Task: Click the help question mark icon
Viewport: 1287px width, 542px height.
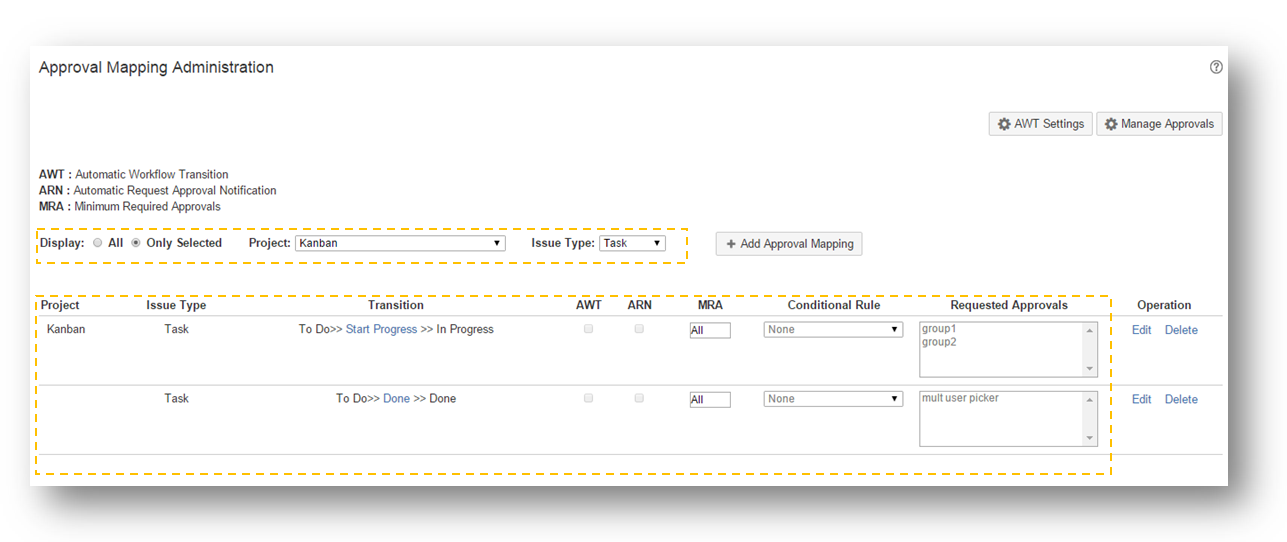Action: [x=1216, y=67]
